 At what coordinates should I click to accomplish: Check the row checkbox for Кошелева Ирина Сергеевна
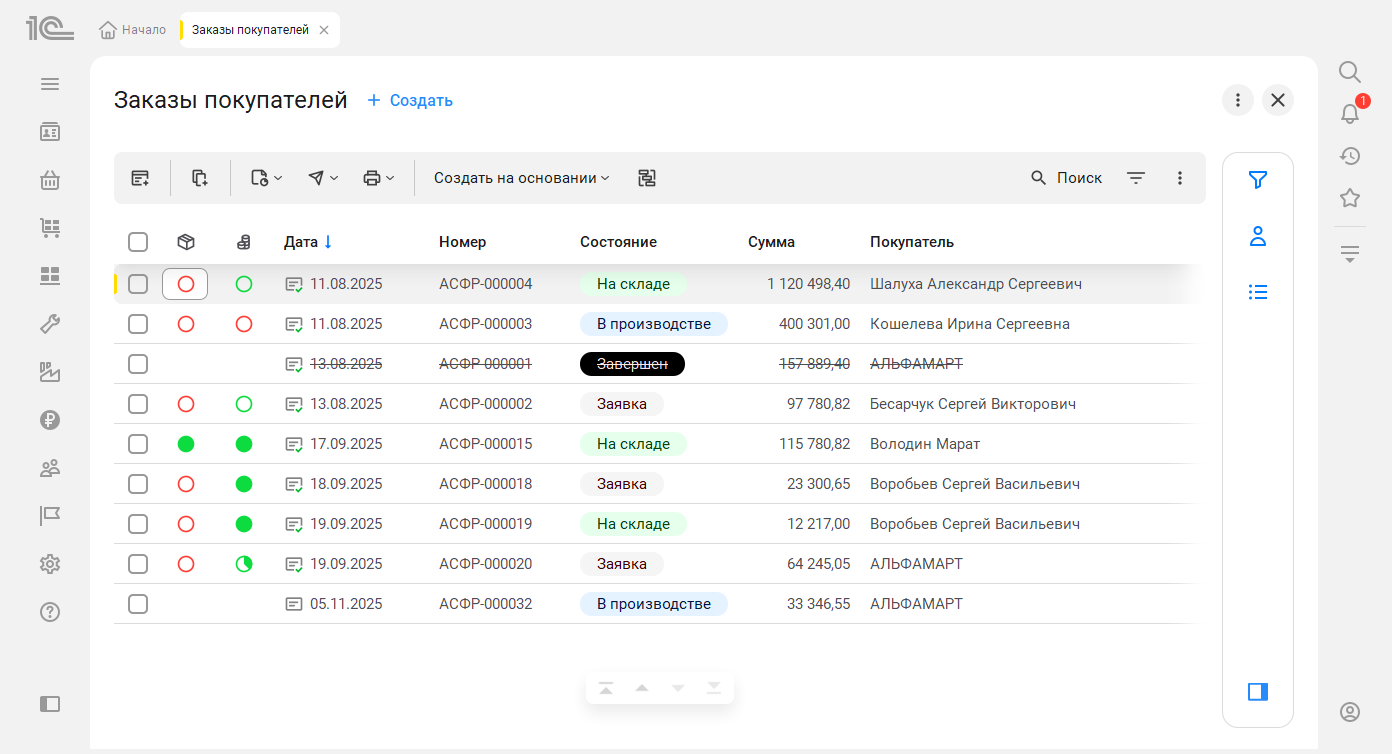click(x=137, y=323)
